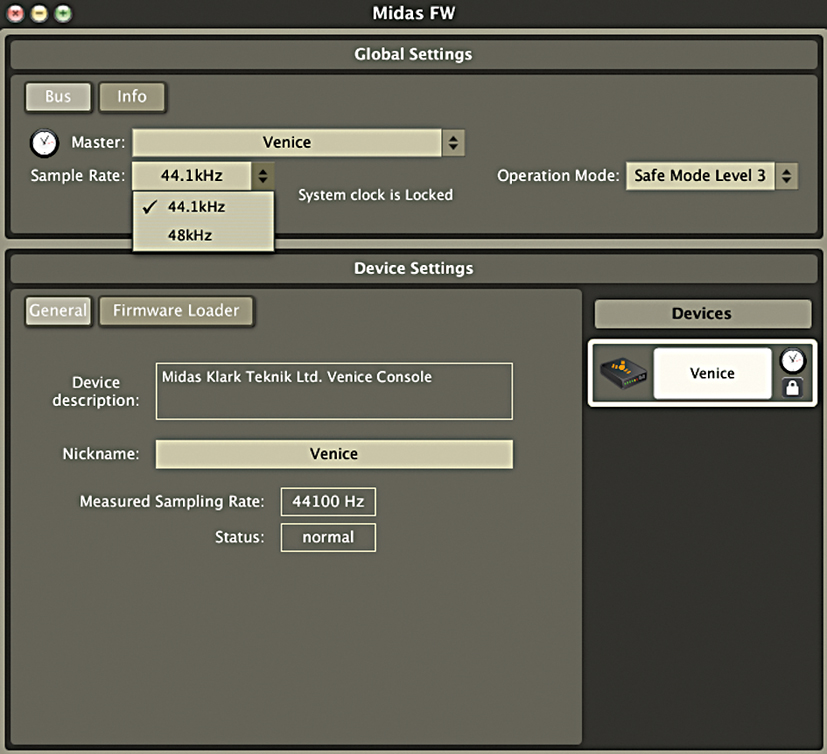Zoom the Midas FW window with green button
The width and height of the screenshot is (827, 754).
(63, 13)
